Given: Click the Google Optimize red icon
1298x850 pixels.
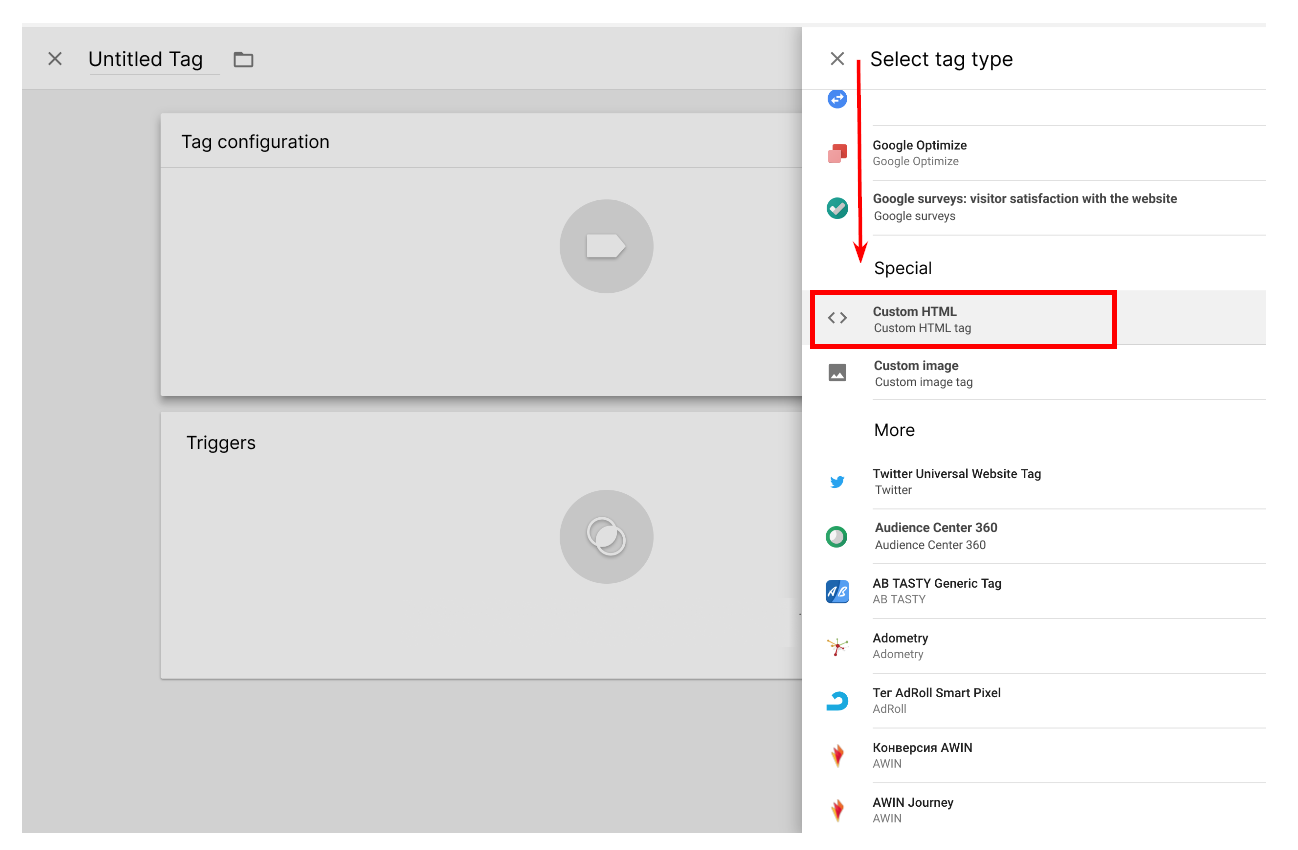Looking at the screenshot, I should (837, 153).
